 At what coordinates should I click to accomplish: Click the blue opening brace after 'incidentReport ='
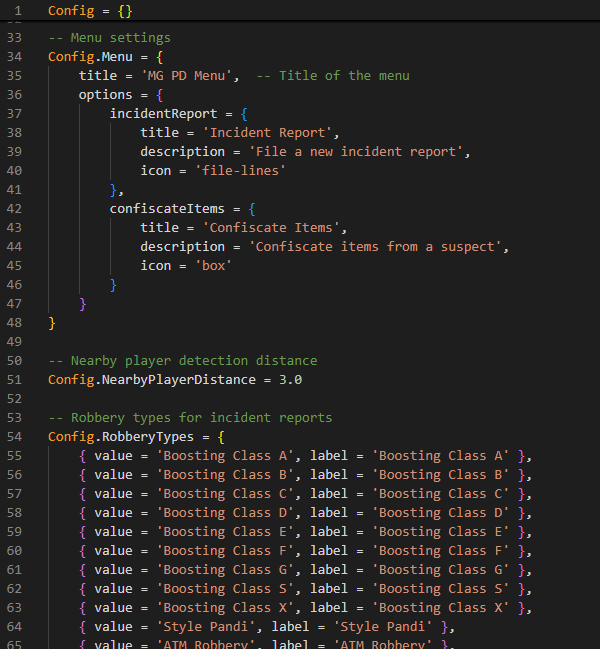click(x=244, y=114)
